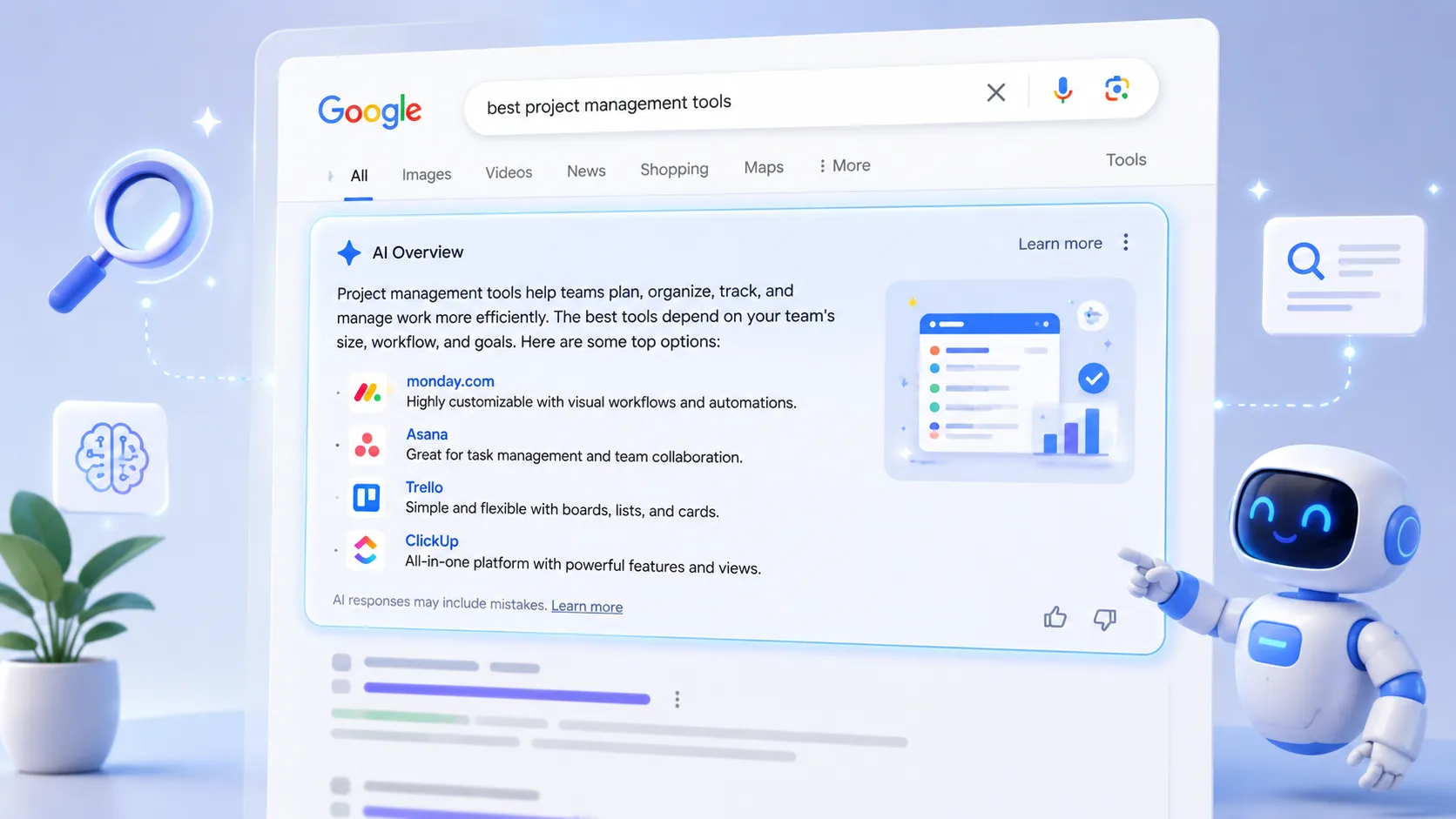The image size is (1456, 819).
Task: Click Learn more after the AI mistakes disclaimer
Action: (x=587, y=607)
